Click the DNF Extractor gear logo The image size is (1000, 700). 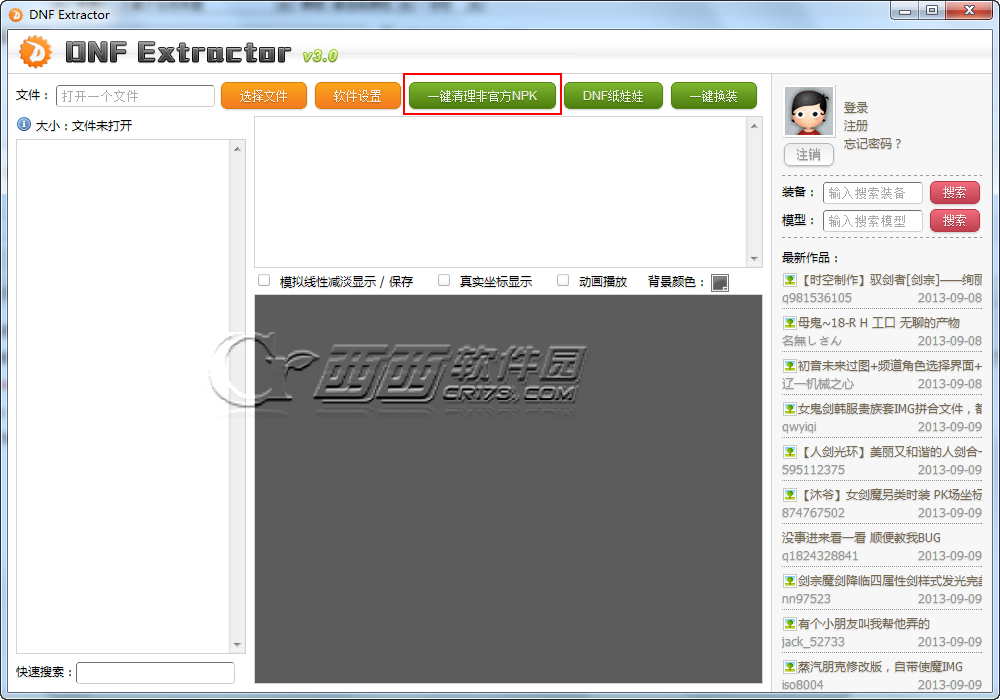[35, 51]
